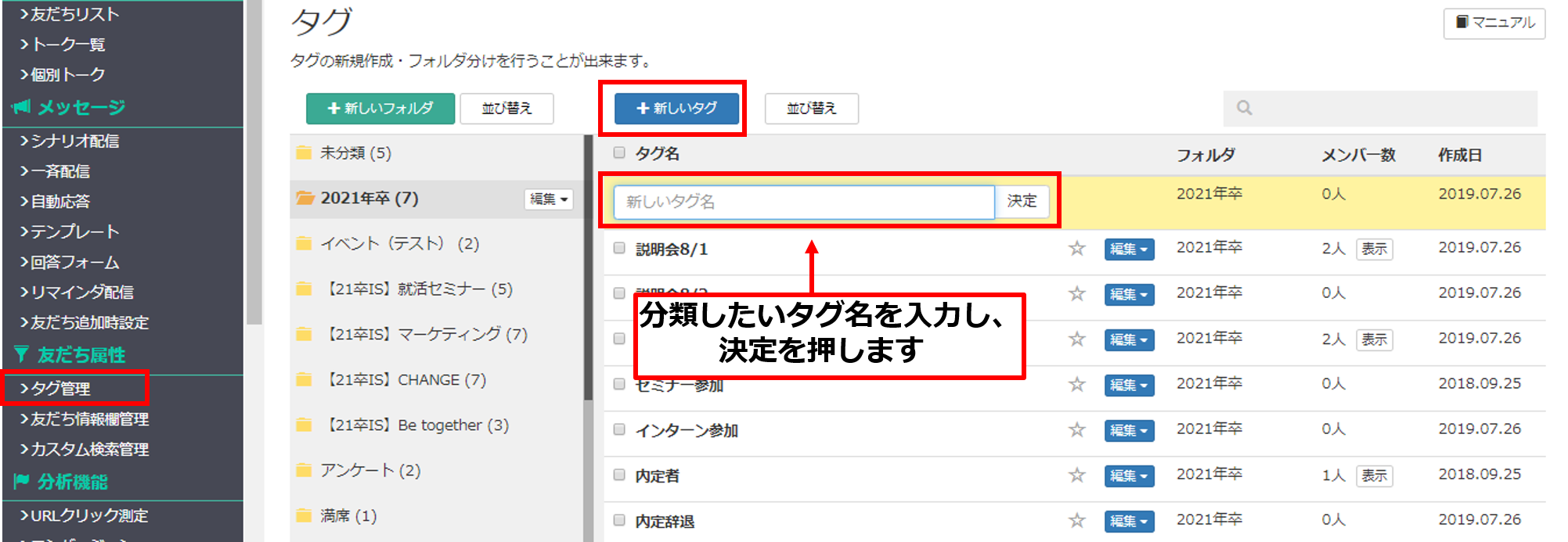Screen dimensions: 1568x542
Task: Star the セミナー参加 tag
Action: (x=1077, y=385)
